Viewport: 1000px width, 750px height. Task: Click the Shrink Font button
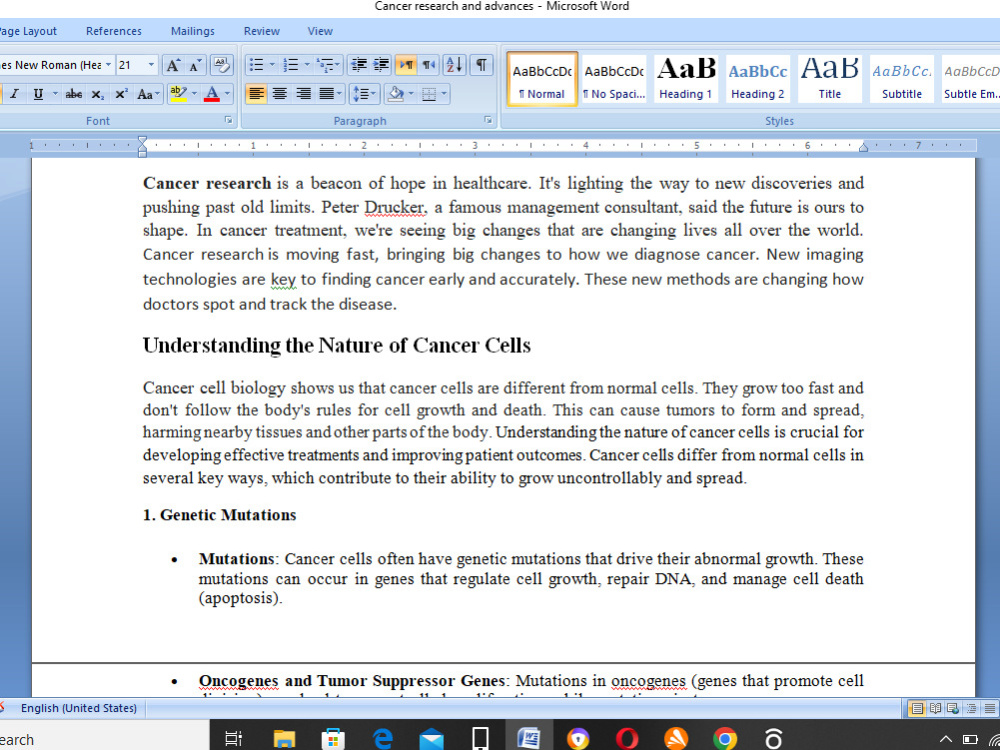[x=195, y=65]
